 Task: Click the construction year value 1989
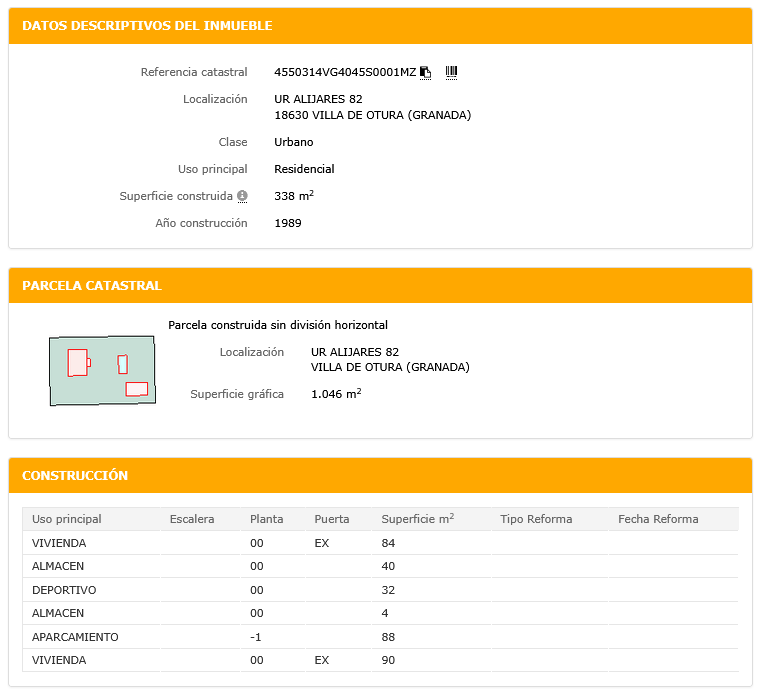(288, 223)
